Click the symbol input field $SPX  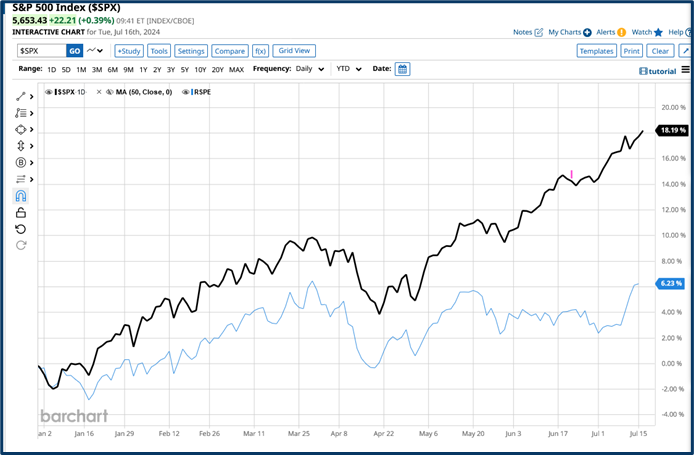pyautogui.click(x=42, y=51)
